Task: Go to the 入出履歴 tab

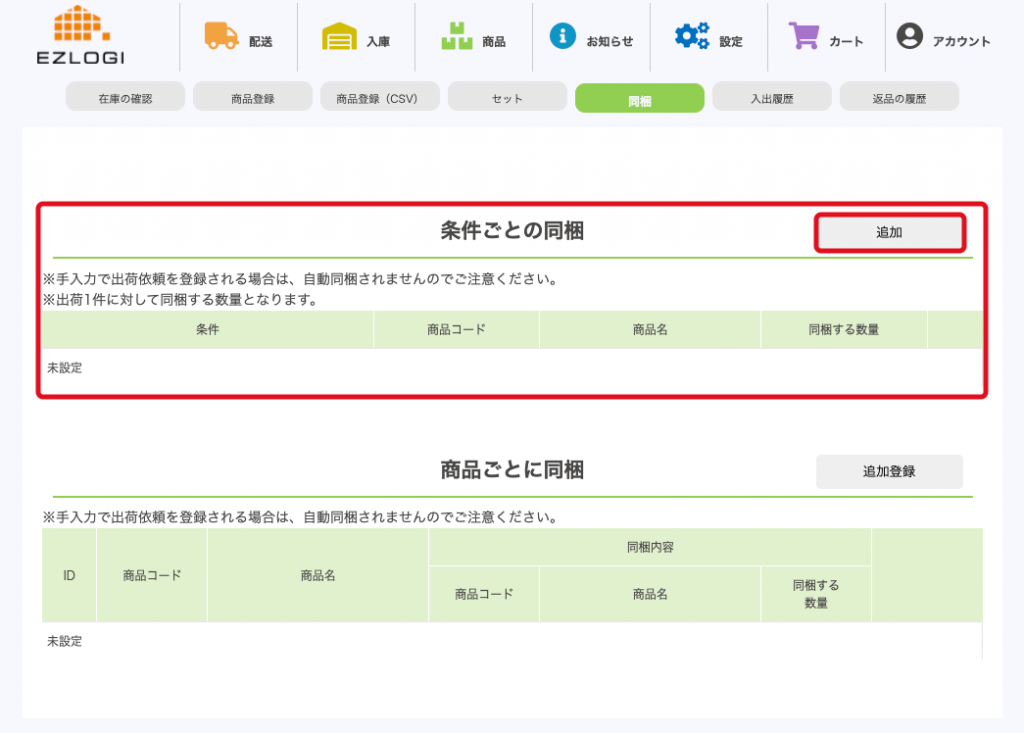Action: pyautogui.click(x=771, y=98)
